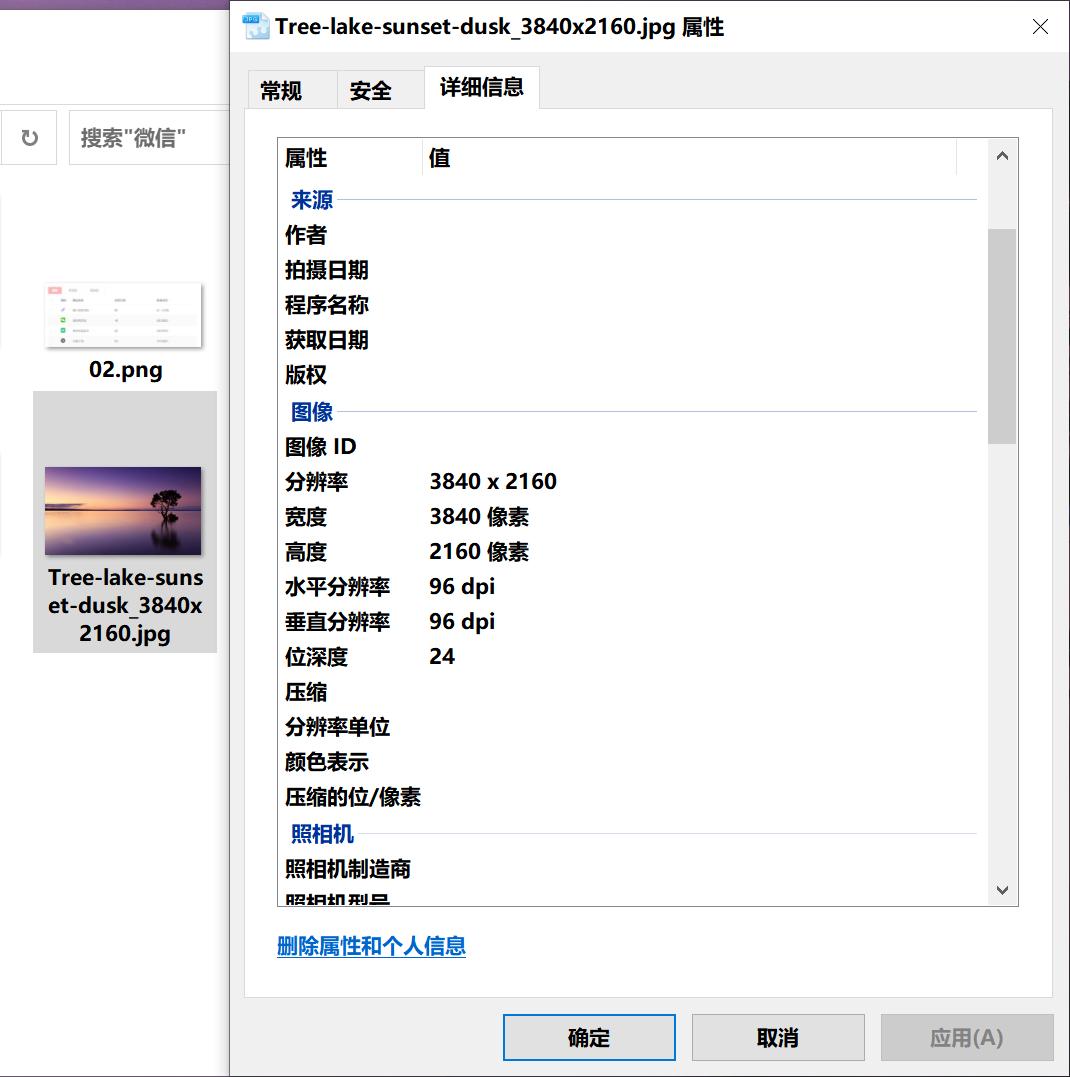Image resolution: width=1070 pixels, height=1077 pixels.
Task: Close the properties dialog with the X
Action: (1040, 27)
